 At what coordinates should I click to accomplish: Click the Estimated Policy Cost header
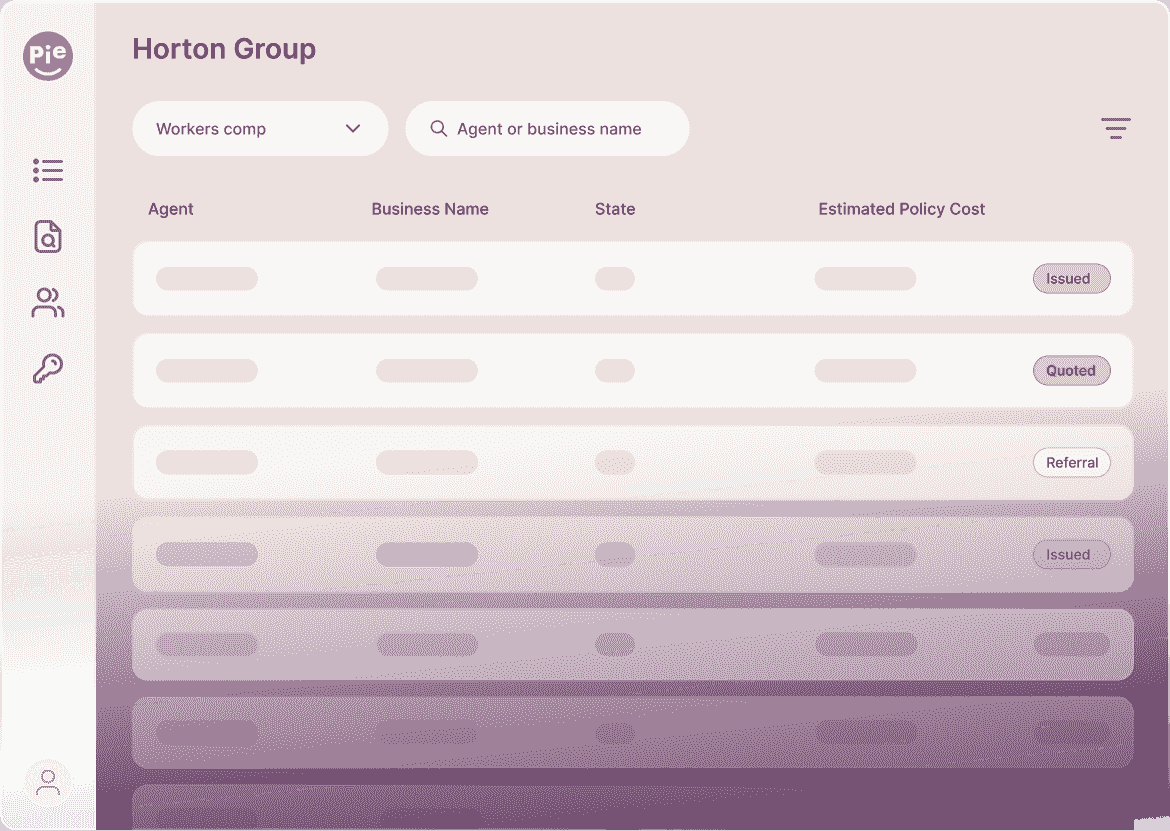(901, 209)
